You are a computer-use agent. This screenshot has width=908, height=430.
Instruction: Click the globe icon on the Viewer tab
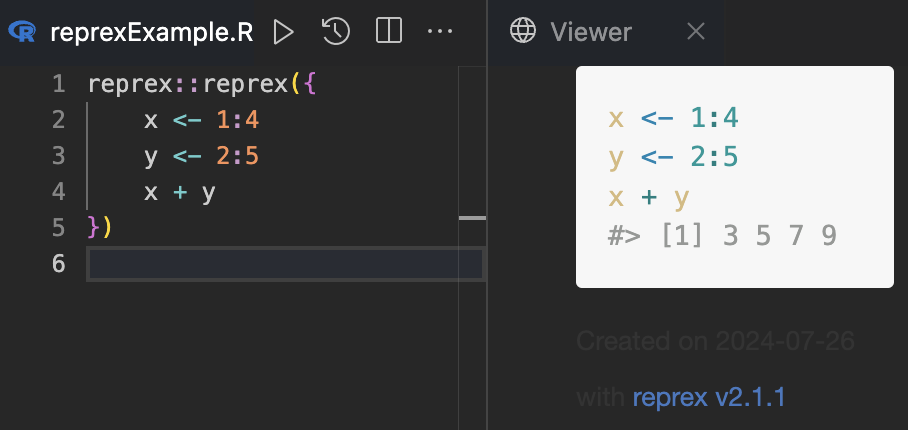tap(523, 32)
